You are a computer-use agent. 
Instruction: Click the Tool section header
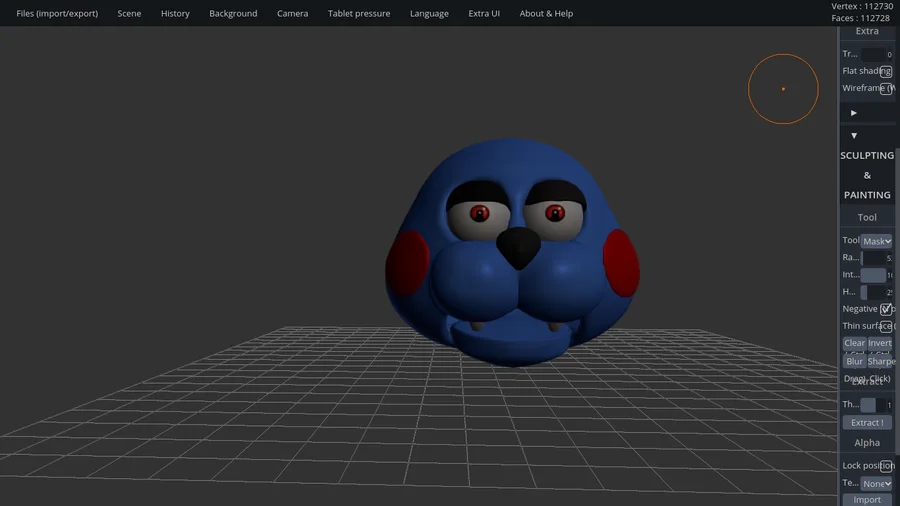click(867, 217)
